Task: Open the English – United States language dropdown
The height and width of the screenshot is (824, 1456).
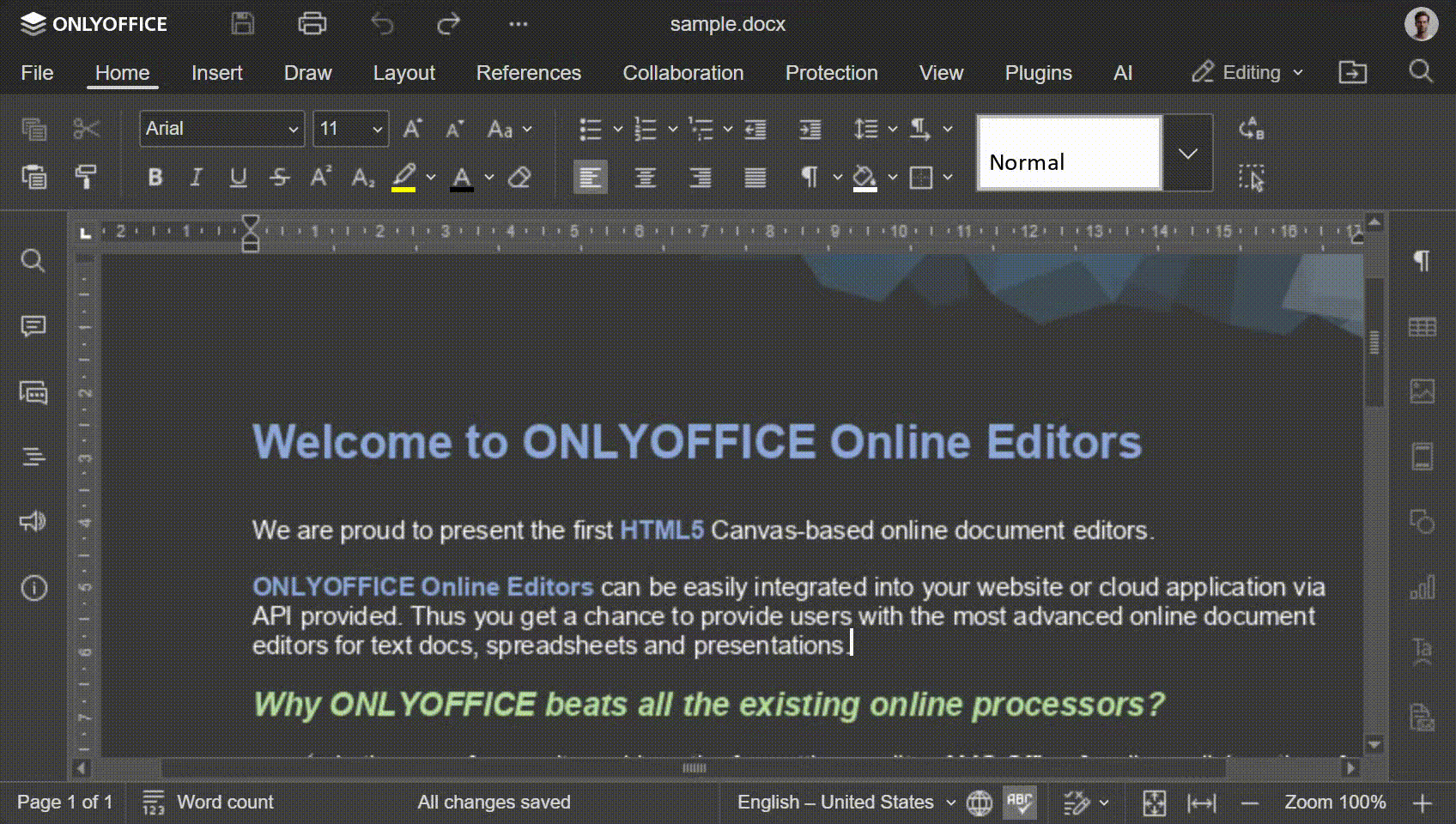Action: pyautogui.click(x=846, y=803)
